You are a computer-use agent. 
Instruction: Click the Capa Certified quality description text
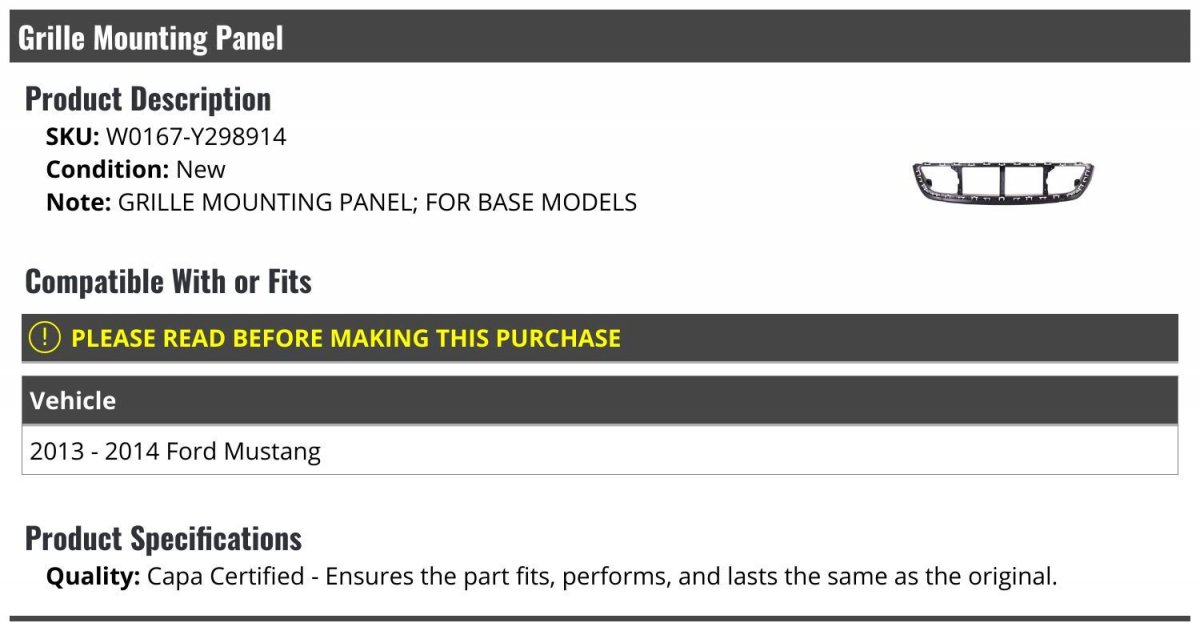(602, 577)
